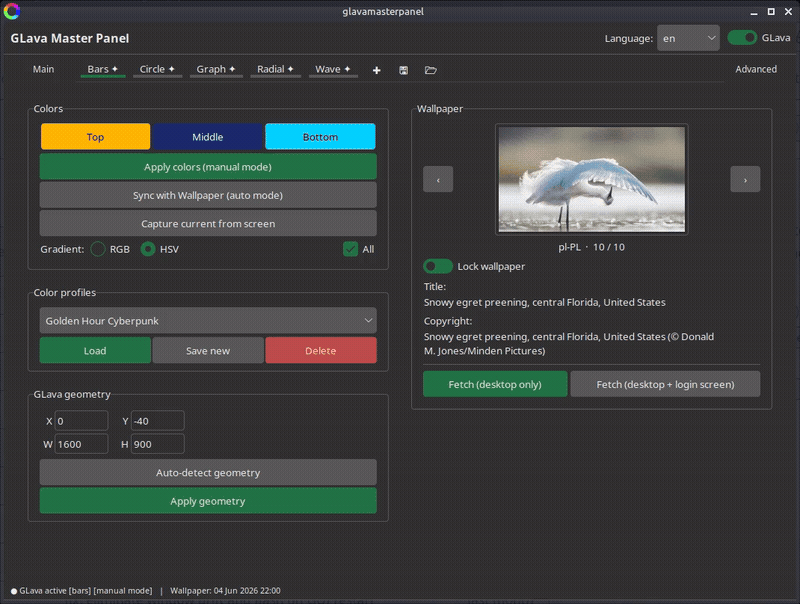Click the copyright text Donald M. Jones
The image size is (800, 604).
pos(568,344)
